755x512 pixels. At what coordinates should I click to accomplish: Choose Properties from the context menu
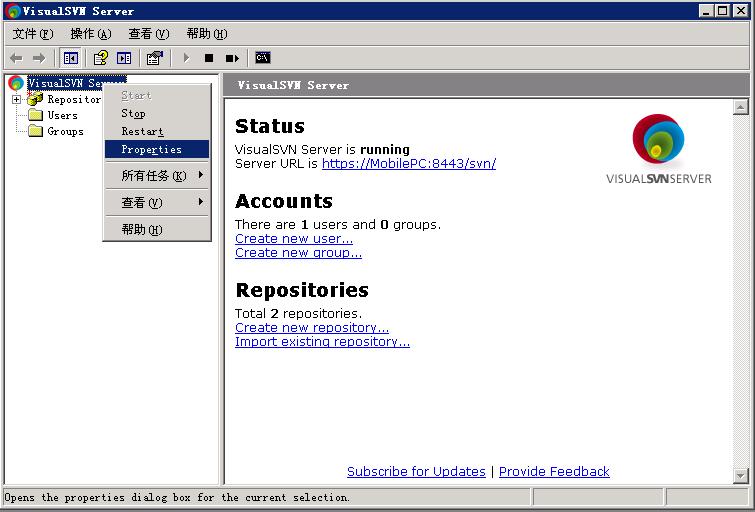(x=157, y=149)
